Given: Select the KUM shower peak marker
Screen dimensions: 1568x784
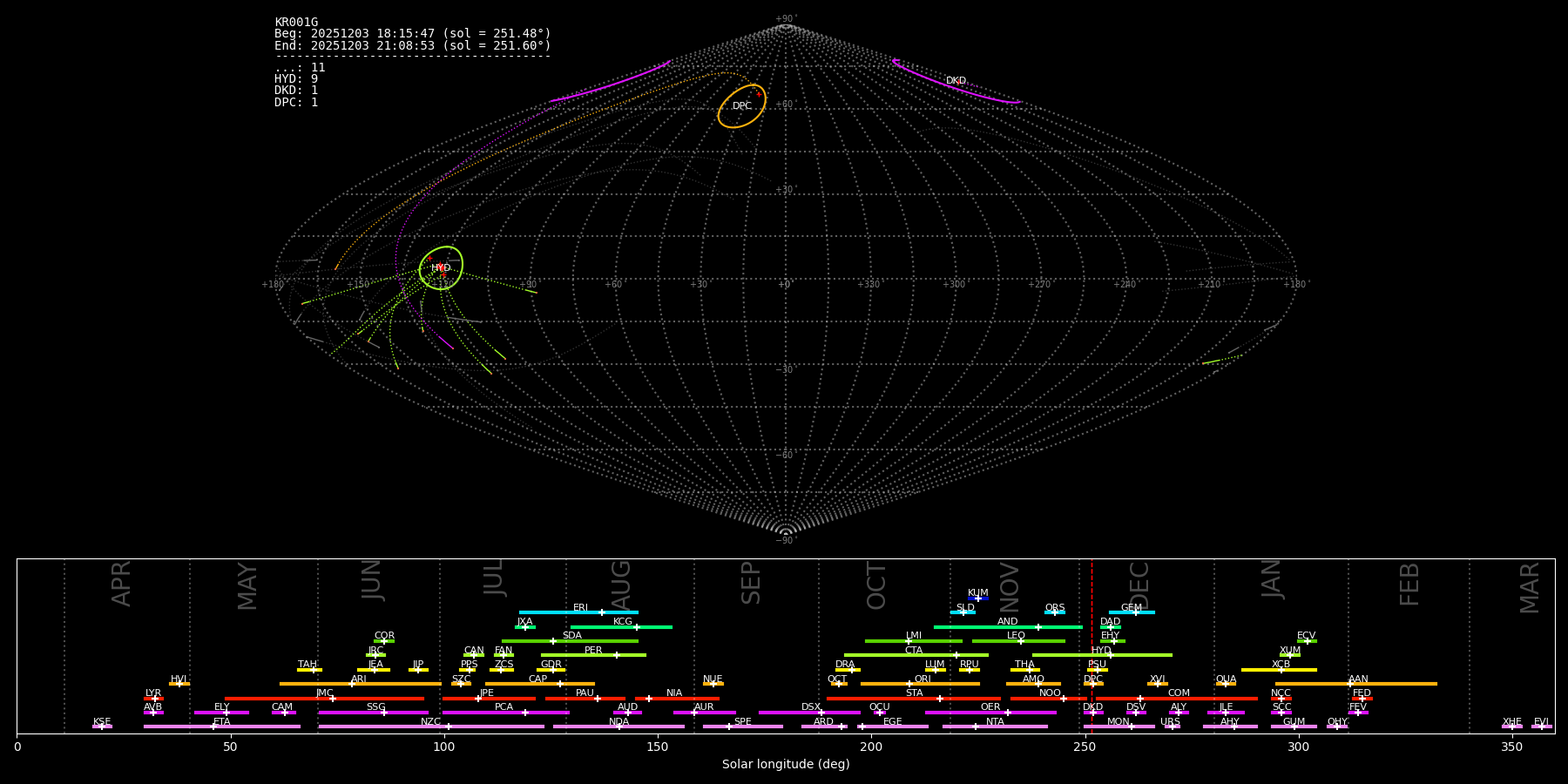Looking at the screenshot, I should [977, 598].
